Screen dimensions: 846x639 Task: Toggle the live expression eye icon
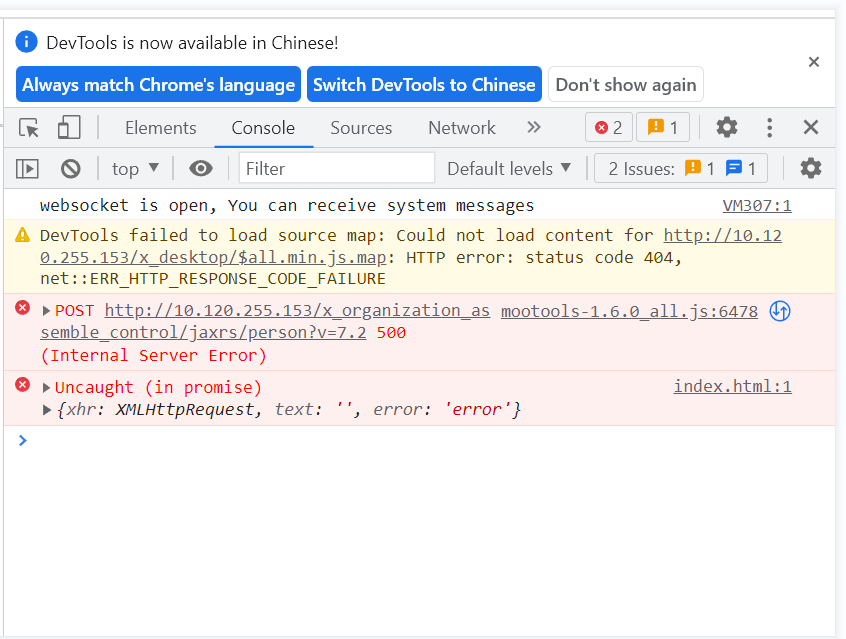201,169
